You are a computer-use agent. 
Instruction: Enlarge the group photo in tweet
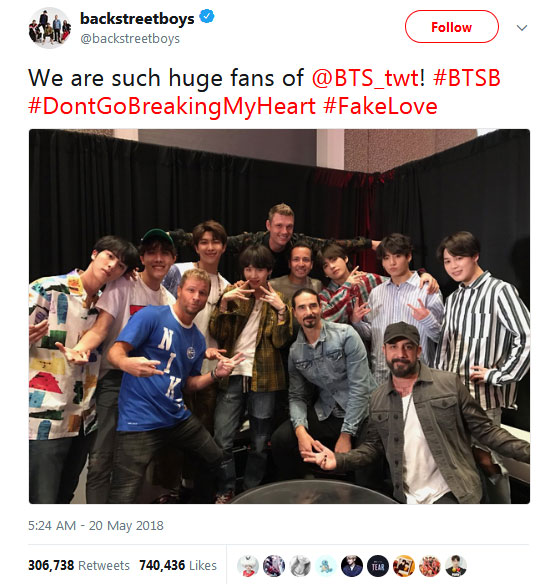coord(279,316)
